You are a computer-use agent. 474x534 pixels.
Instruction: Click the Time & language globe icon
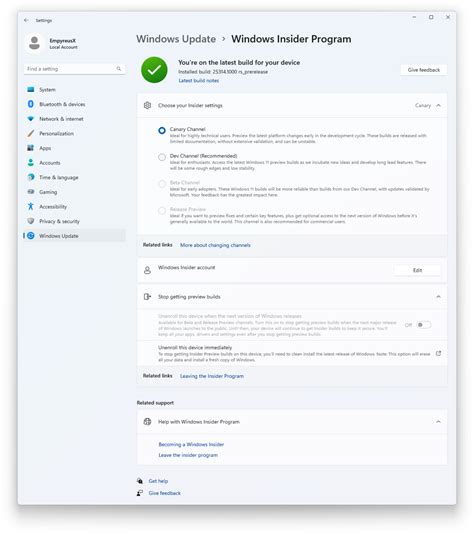tap(31, 177)
